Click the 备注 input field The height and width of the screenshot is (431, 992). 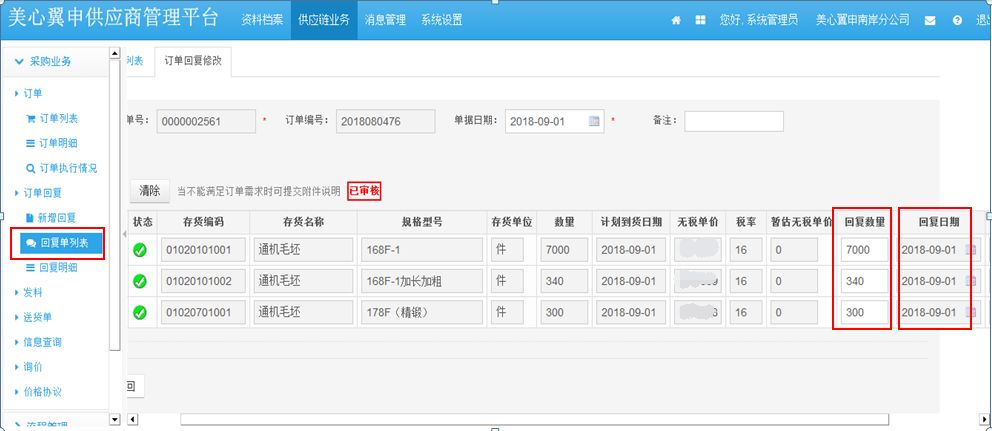[x=734, y=122]
